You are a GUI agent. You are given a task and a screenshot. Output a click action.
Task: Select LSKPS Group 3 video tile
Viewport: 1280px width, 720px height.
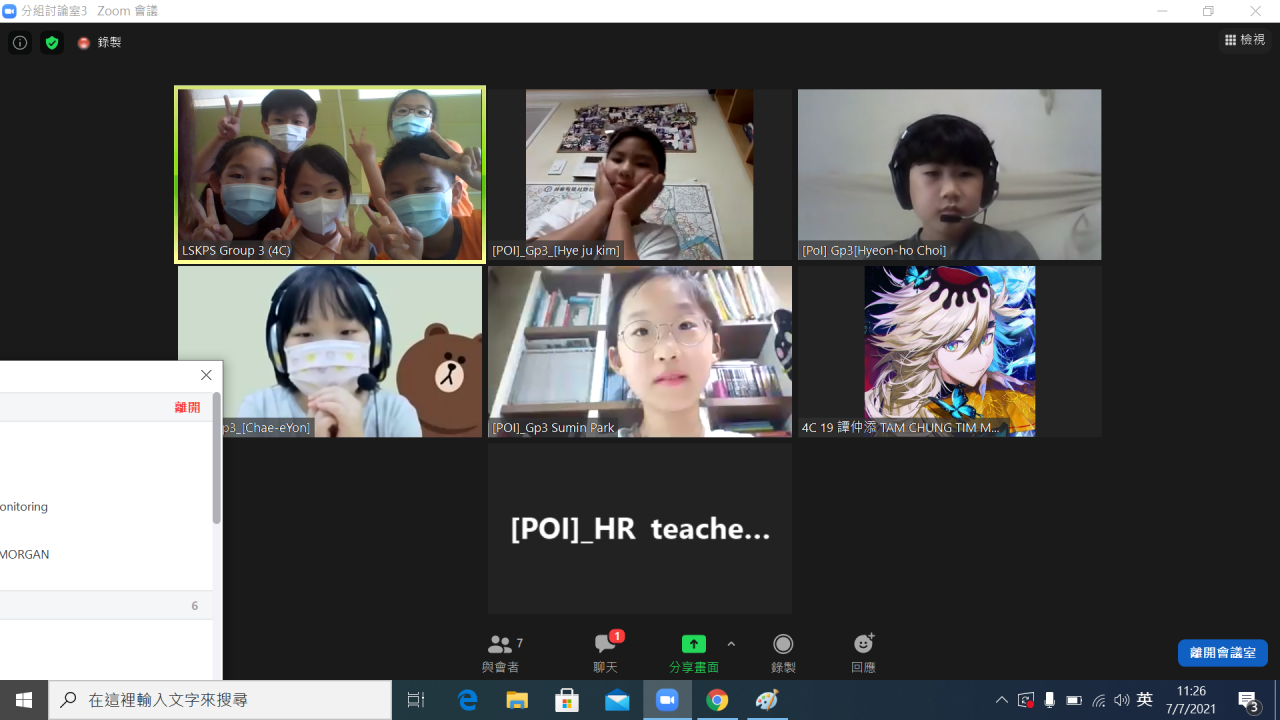coord(330,174)
